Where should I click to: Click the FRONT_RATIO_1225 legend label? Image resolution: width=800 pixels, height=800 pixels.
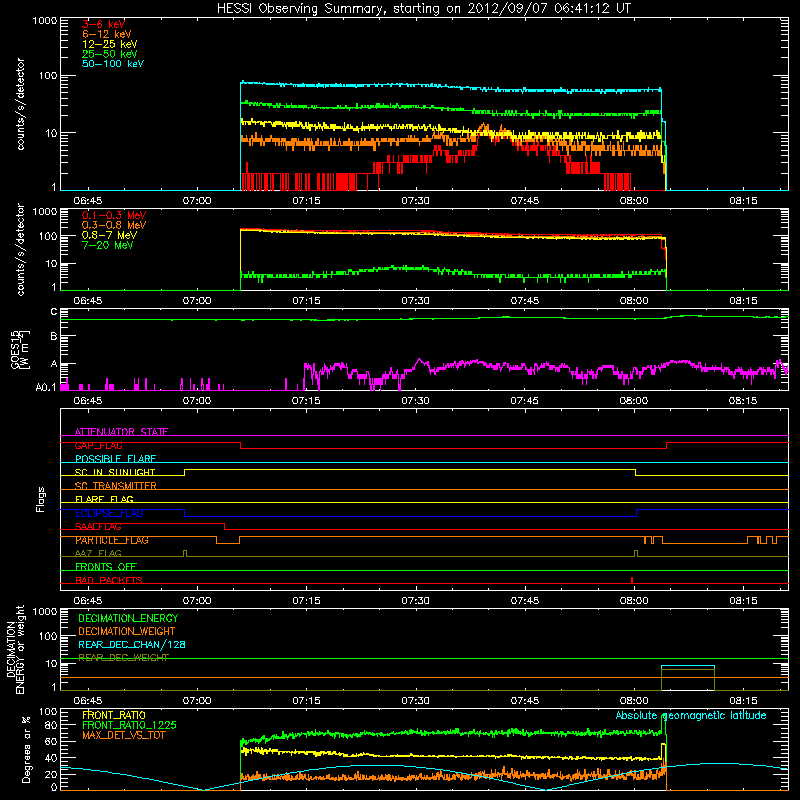(129, 726)
